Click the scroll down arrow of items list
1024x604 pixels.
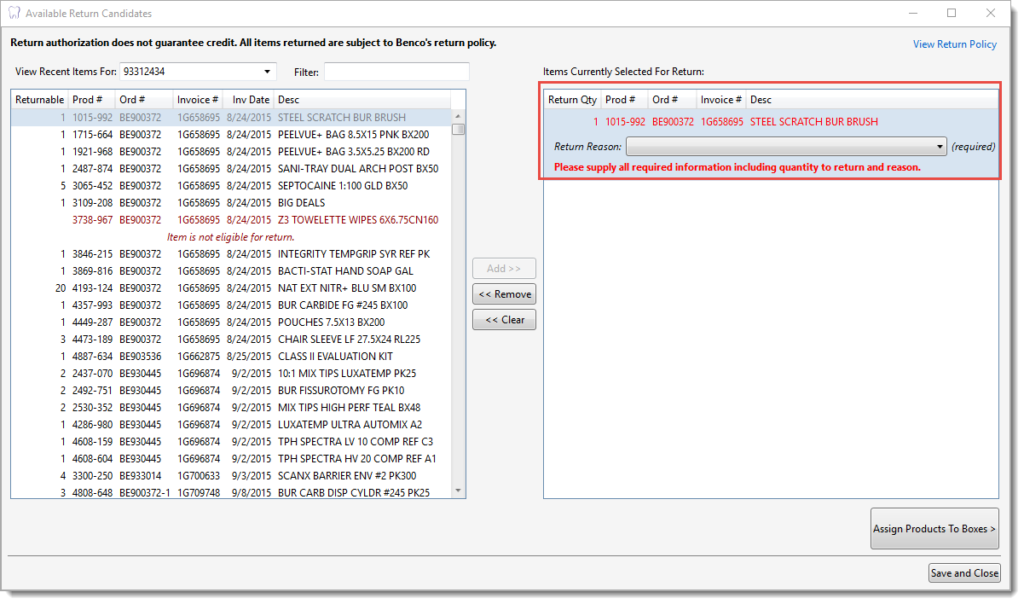pos(458,490)
